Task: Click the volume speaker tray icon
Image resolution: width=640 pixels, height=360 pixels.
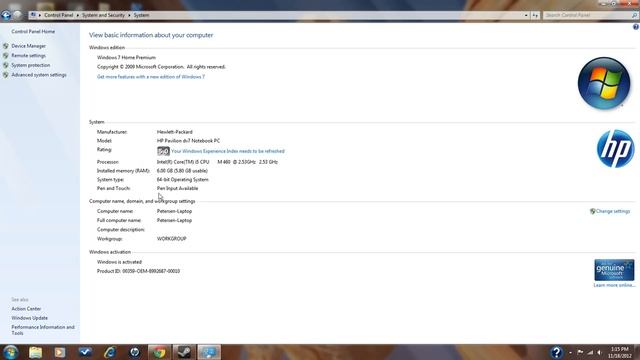Action: [x=600, y=352]
